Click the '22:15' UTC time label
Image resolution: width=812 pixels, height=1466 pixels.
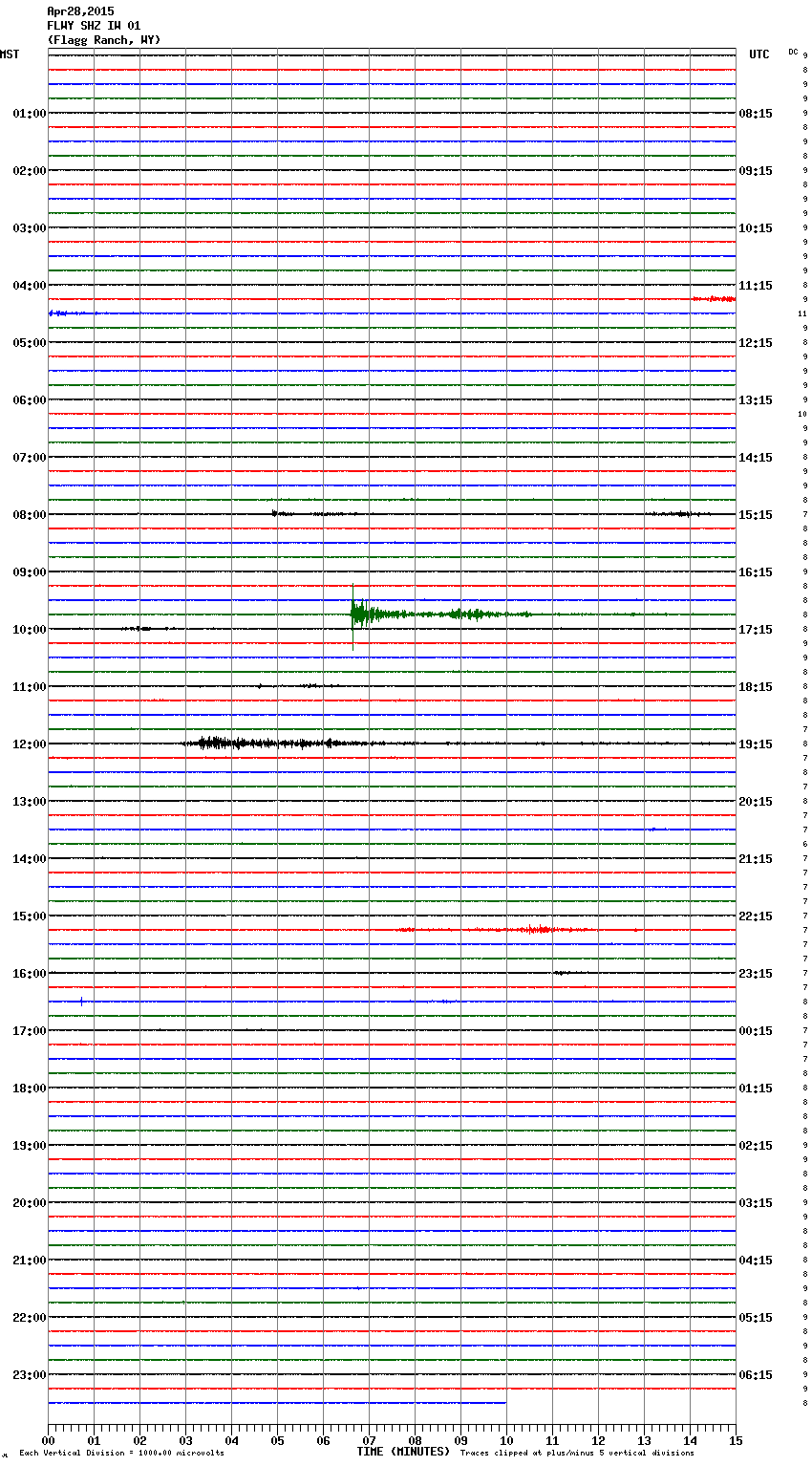pos(756,916)
